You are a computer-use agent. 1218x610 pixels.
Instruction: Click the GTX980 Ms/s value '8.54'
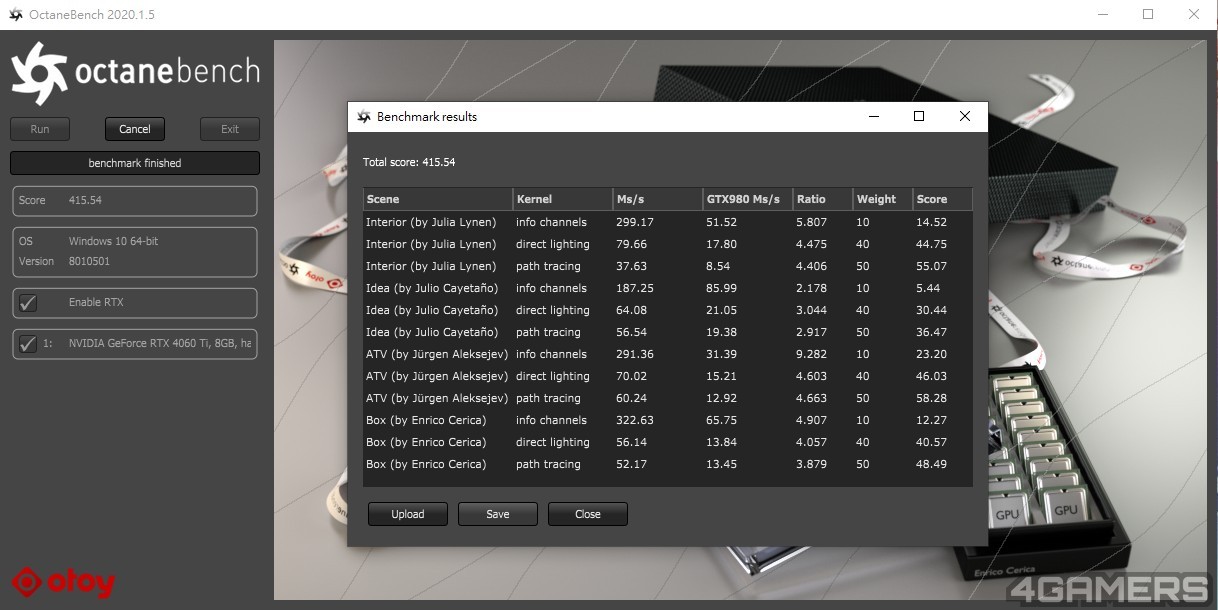pyautogui.click(x=718, y=266)
